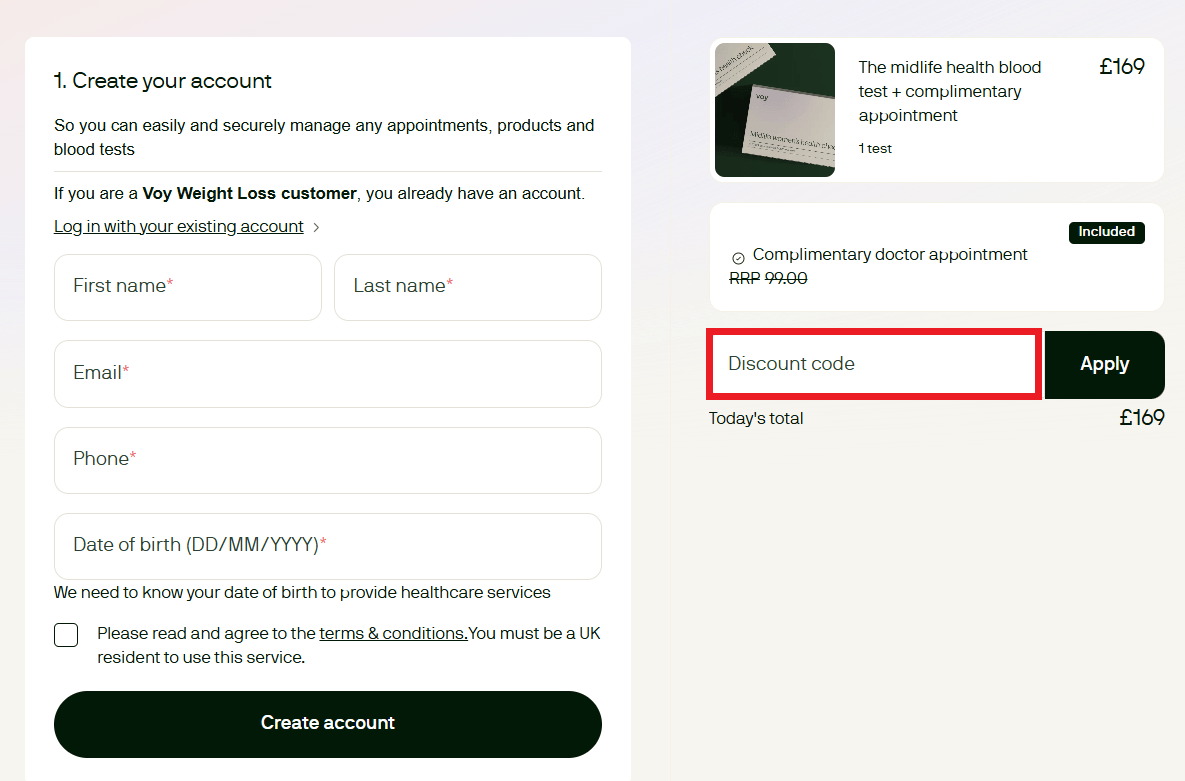Click the Date of birth input field
Viewport: 1185px width, 781px height.
point(327,546)
